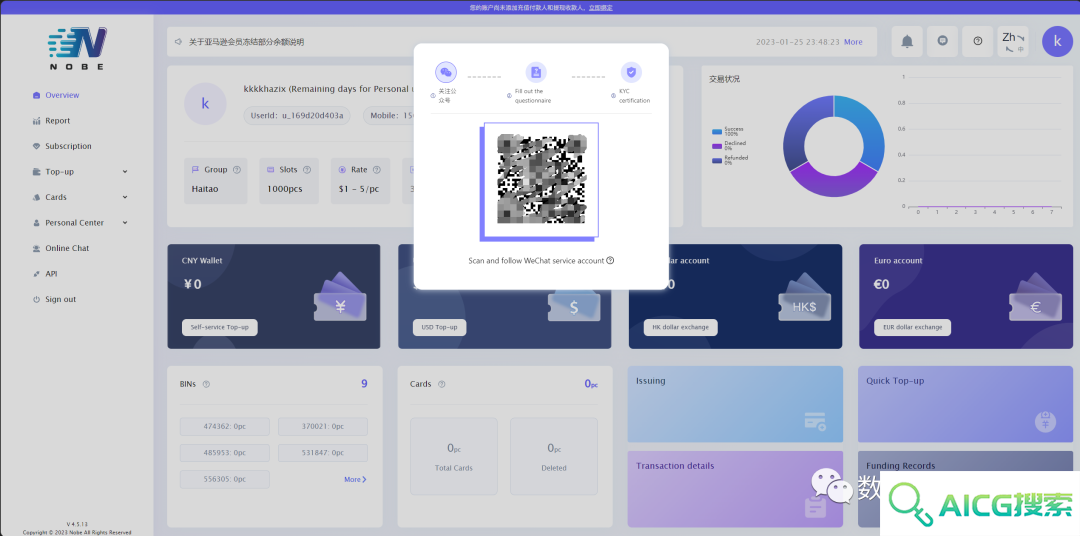The image size is (1080, 536).
Task: Open the notification bell icon
Action: [907, 41]
